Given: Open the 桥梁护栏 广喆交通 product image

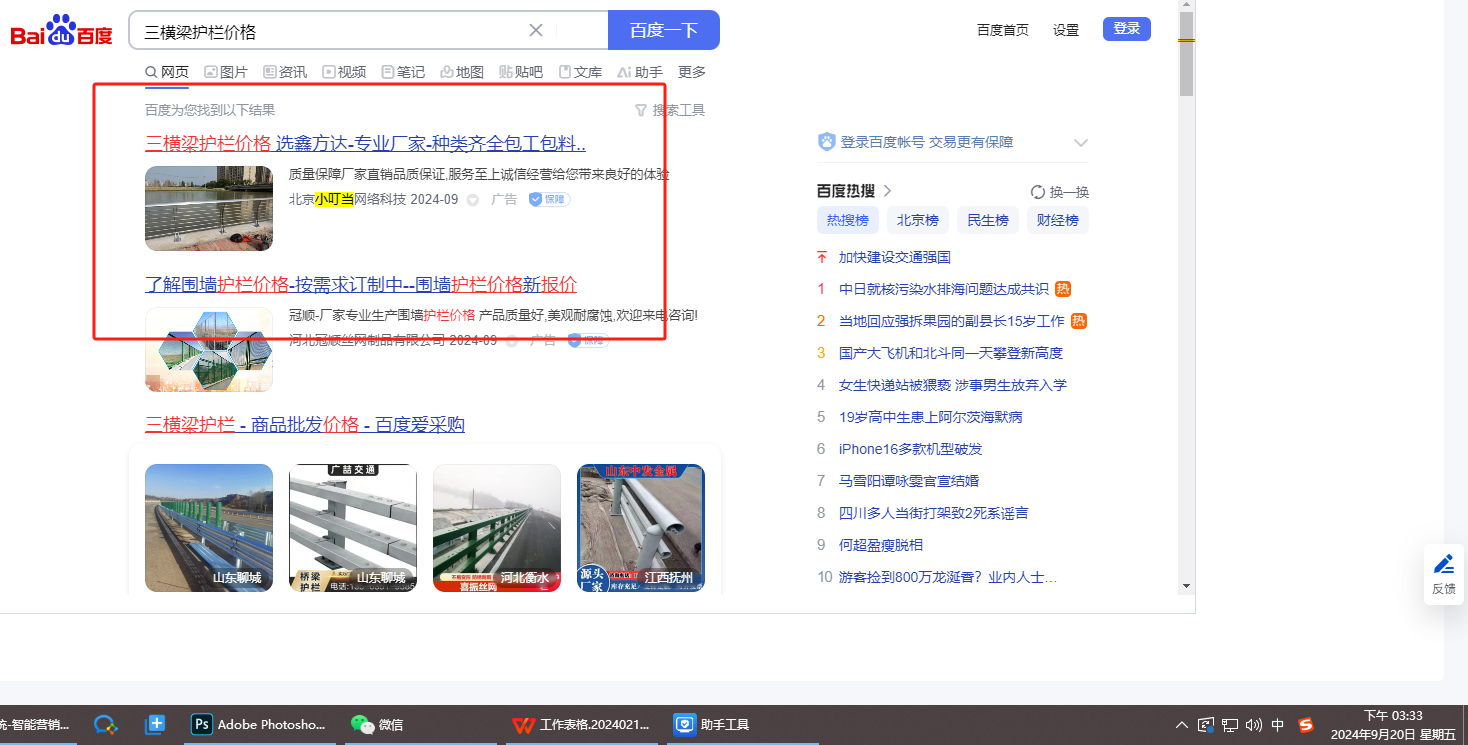Looking at the screenshot, I should click(x=353, y=528).
